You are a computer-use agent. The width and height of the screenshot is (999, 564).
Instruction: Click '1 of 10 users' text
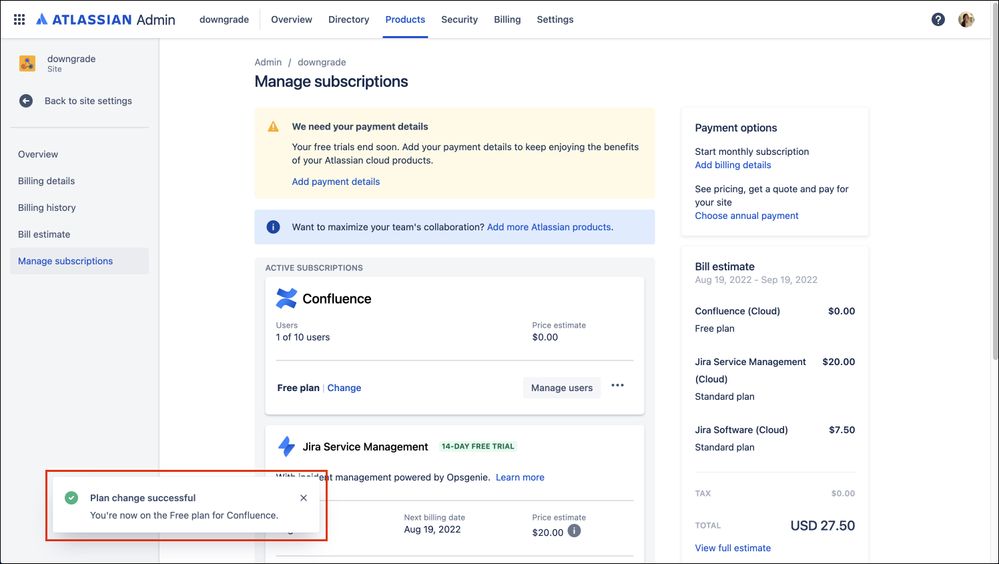coord(303,337)
